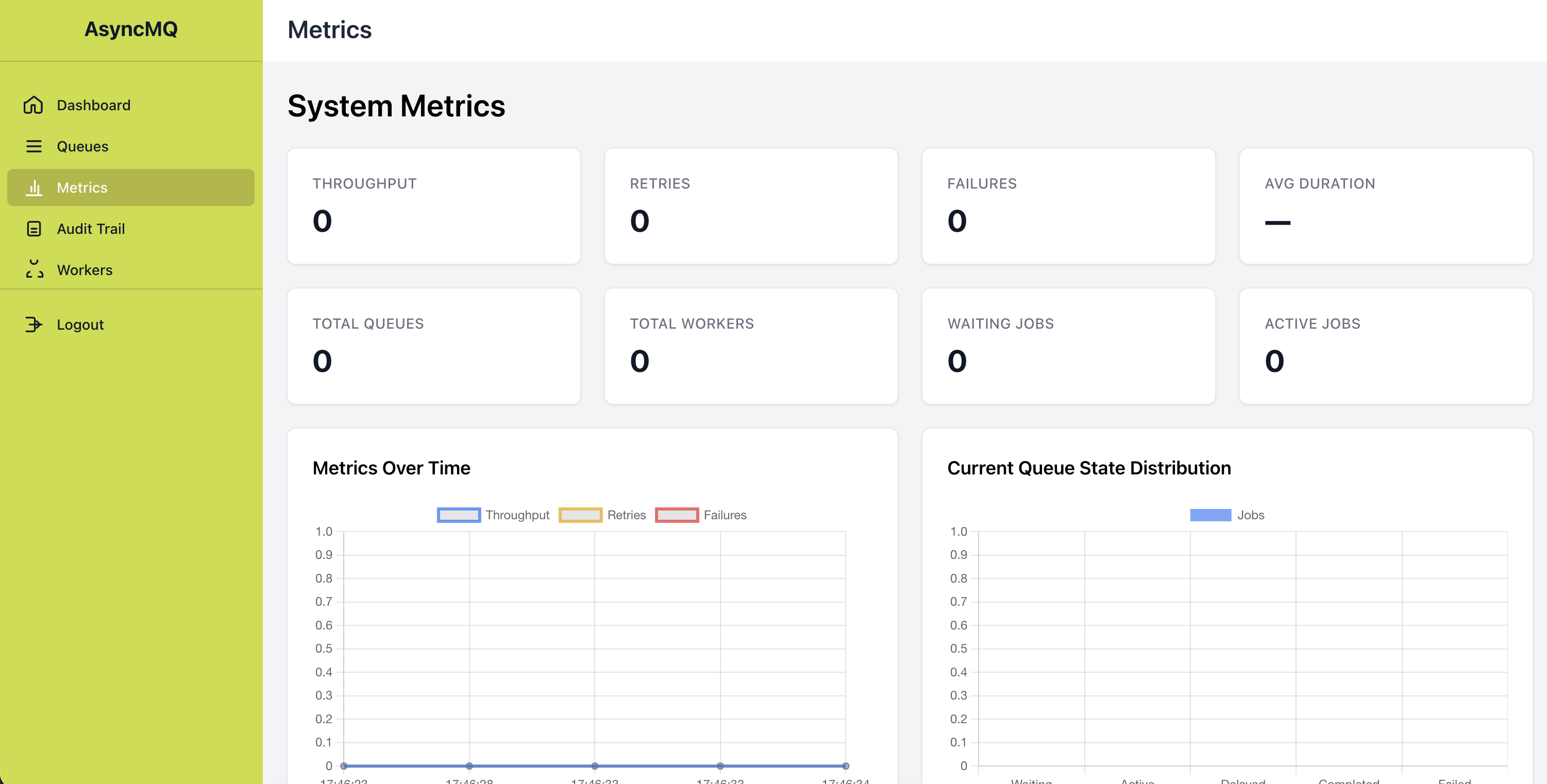Open the Dashboard page
Screen dimensions: 1547x784
click(x=94, y=105)
